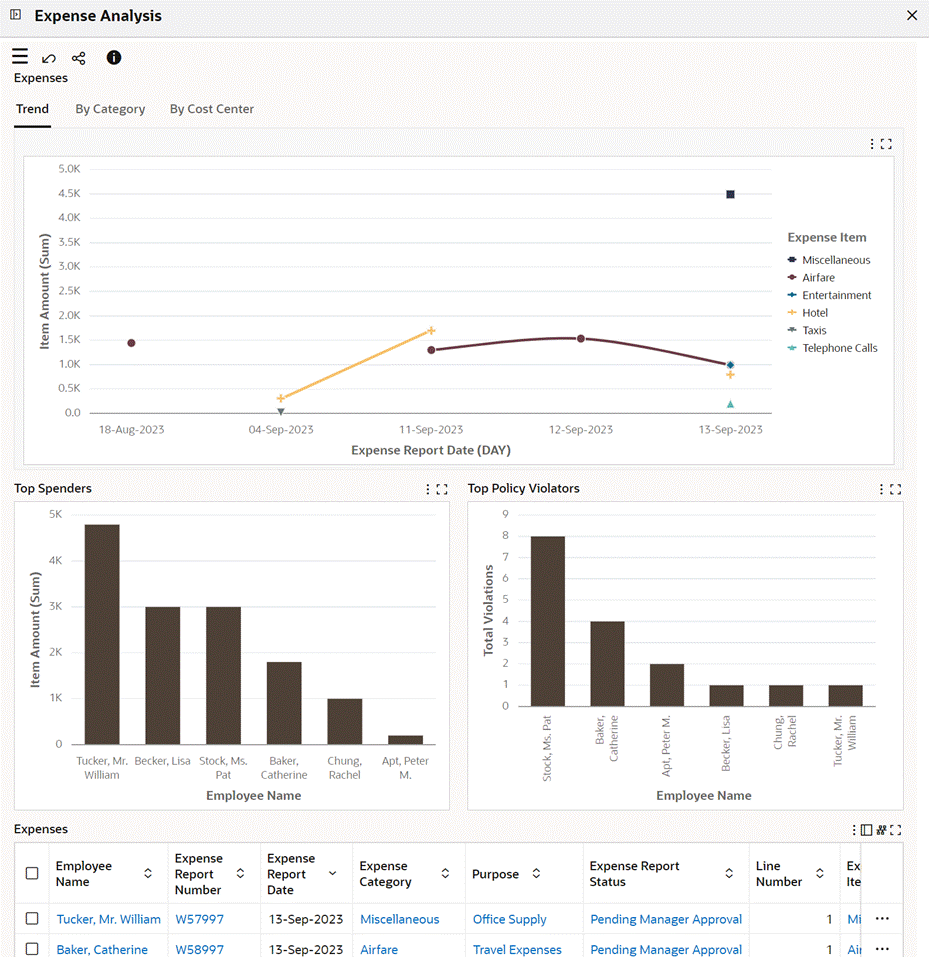Viewport: 936px width, 957px height.
Task: Open row actions for Baker, Catherine
Action: [x=882, y=949]
